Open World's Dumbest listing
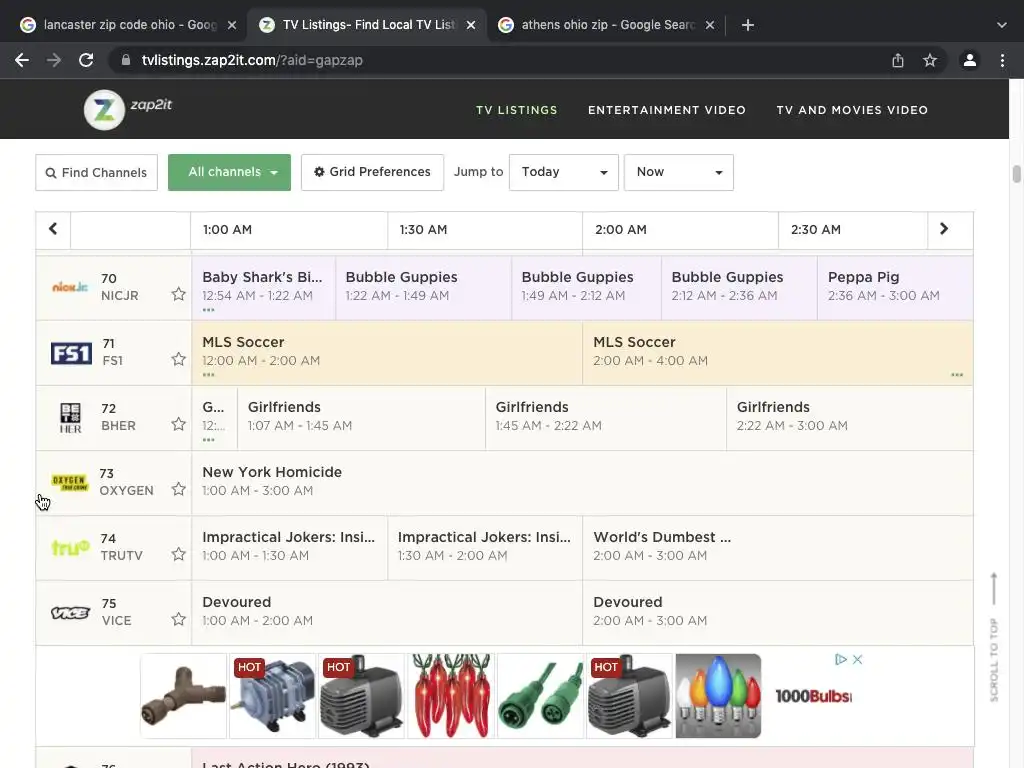Image resolution: width=1024 pixels, height=768 pixels. [x=778, y=548]
